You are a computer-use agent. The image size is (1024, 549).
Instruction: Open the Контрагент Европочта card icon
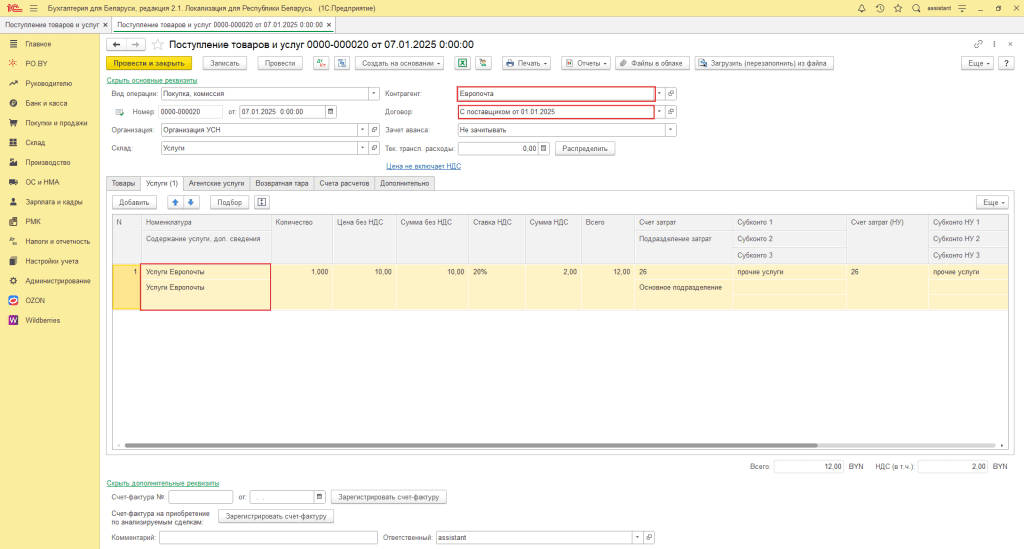coord(671,93)
